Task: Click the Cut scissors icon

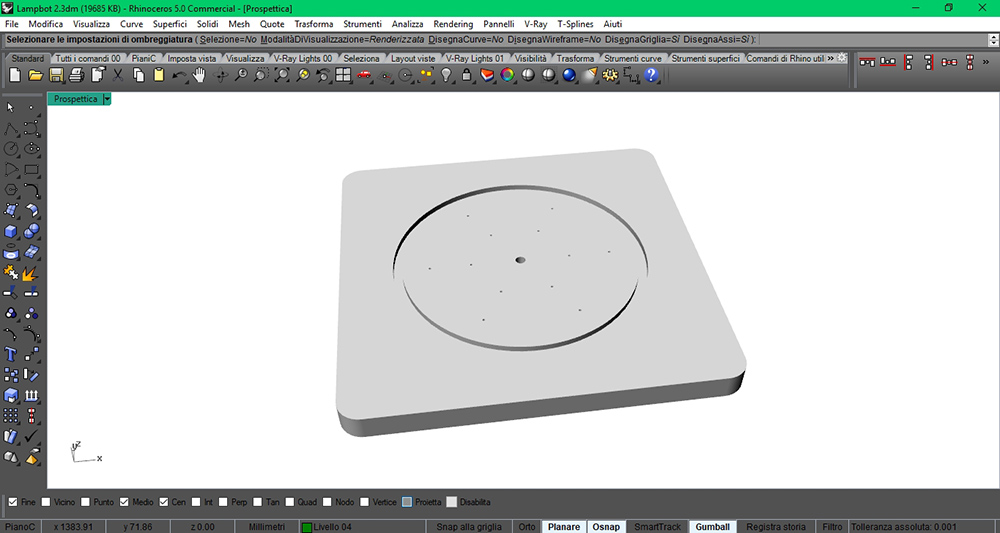Action: (x=118, y=75)
